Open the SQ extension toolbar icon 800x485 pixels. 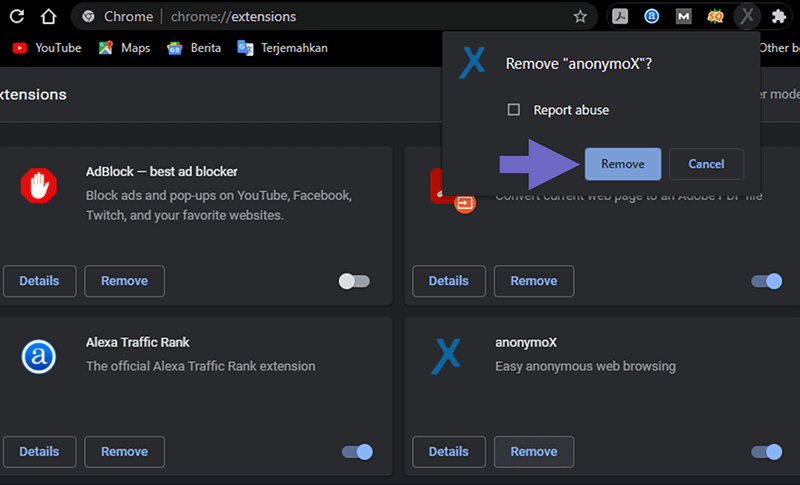pyautogui.click(x=715, y=16)
